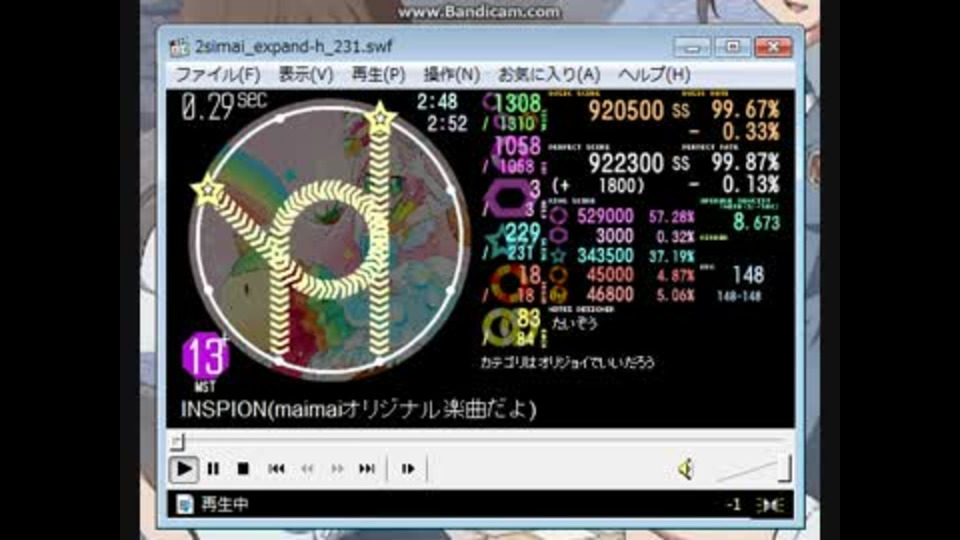960x540 pixels.
Task: Pause the playback
Action: [x=213, y=469]
